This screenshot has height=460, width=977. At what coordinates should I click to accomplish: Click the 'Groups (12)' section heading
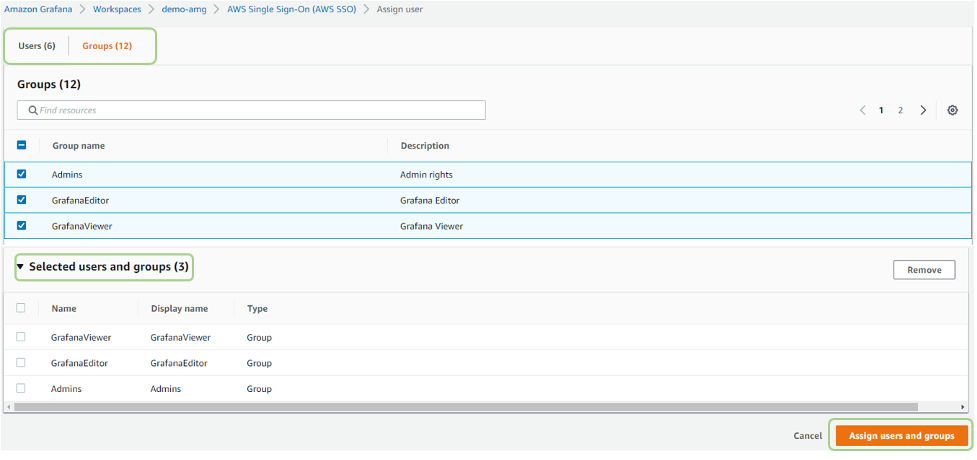point(49,84)
